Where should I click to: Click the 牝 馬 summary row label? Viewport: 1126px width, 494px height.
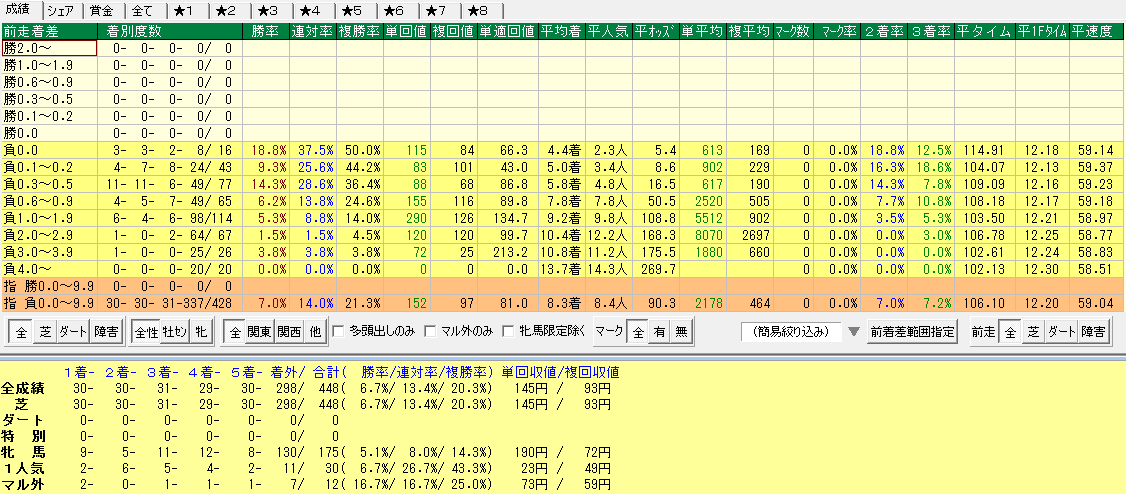[x=24, y=452]
